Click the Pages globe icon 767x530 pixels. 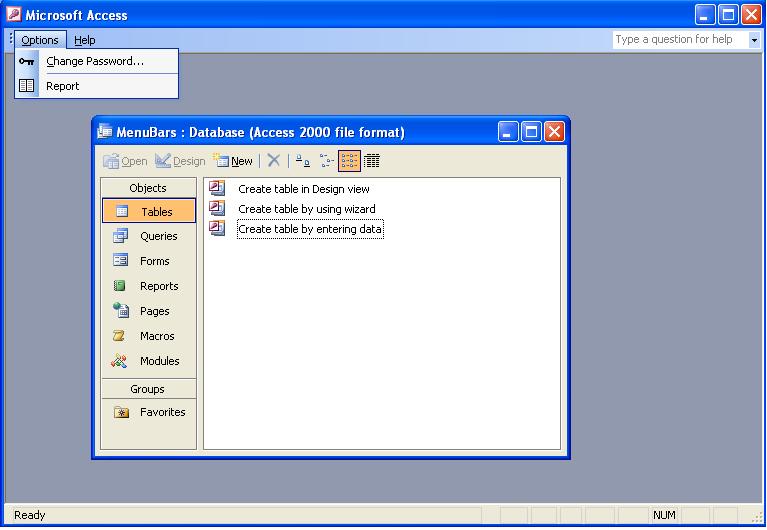pos(120,310)
